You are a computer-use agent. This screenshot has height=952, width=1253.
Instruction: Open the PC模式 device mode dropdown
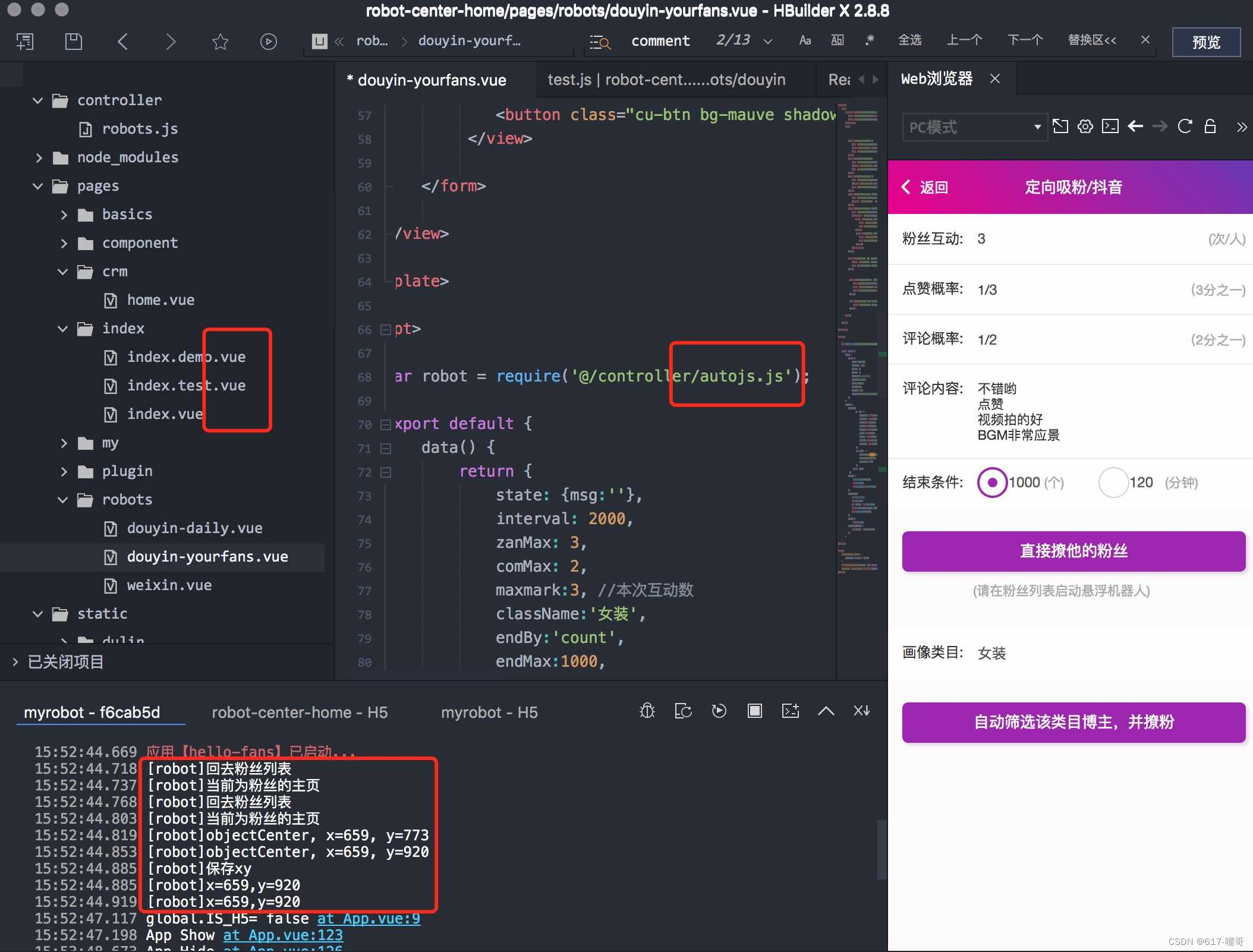pyautogui.click(x=974, y=127)
